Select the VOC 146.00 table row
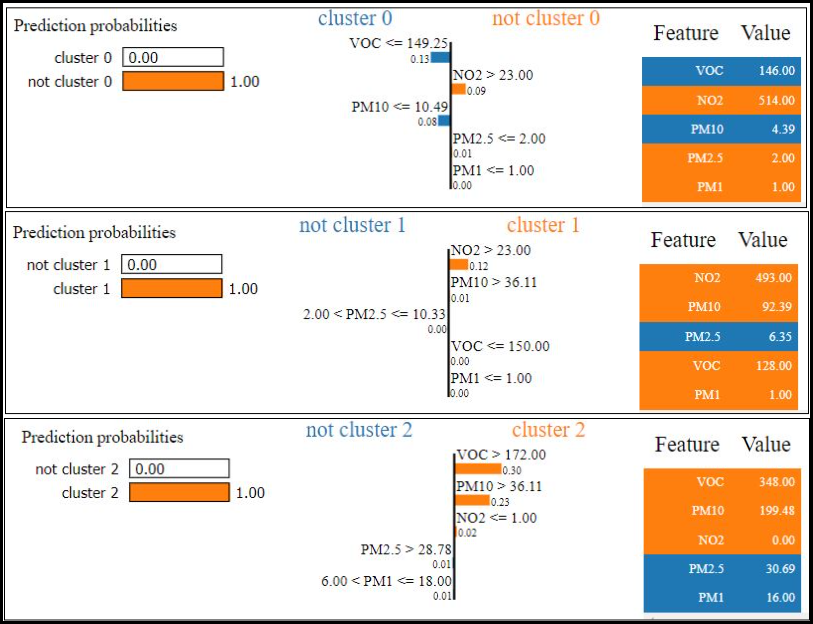 point(720,71)
